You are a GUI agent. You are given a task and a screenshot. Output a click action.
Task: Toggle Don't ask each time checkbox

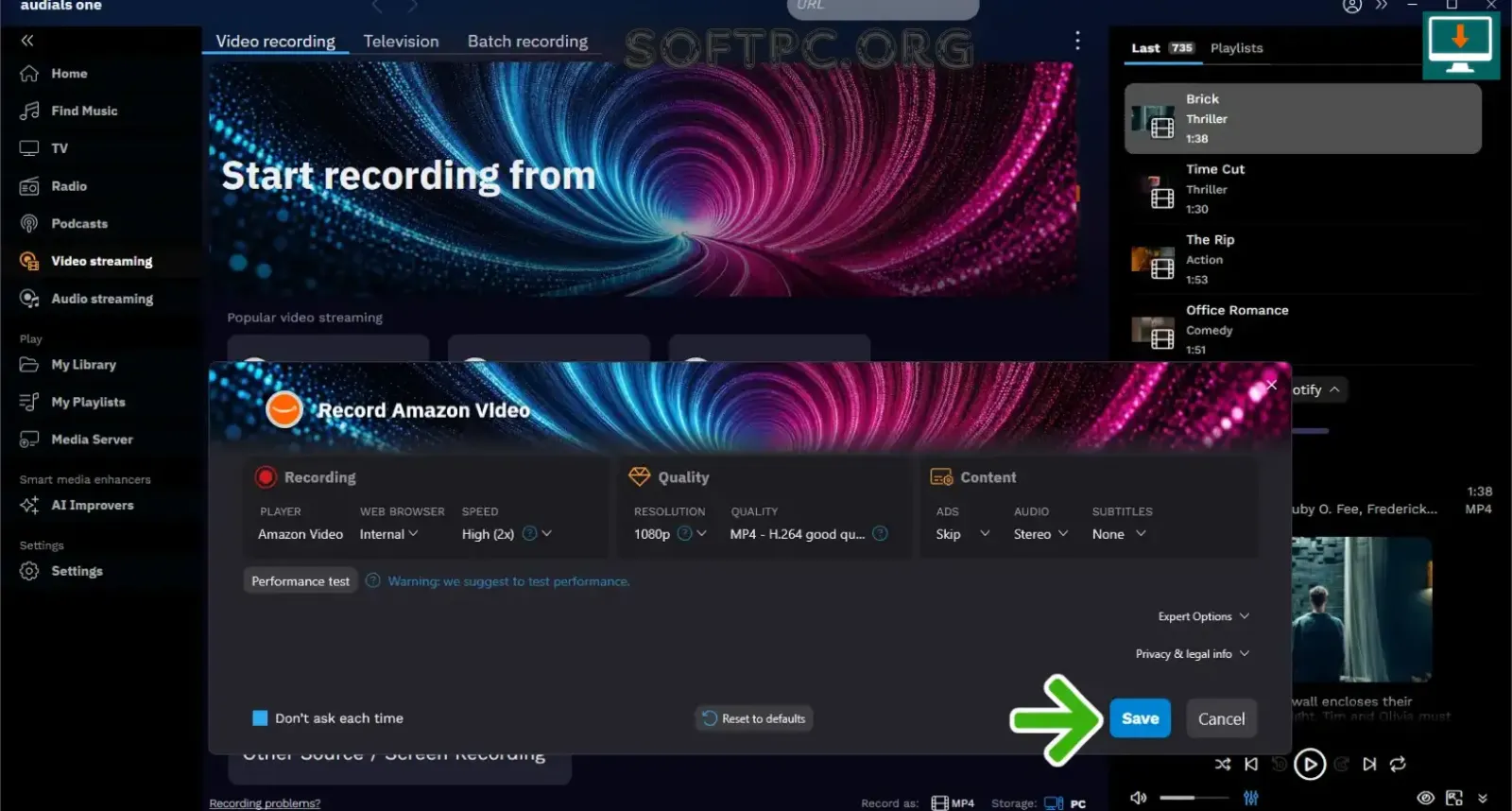click(x=260, y=718)
